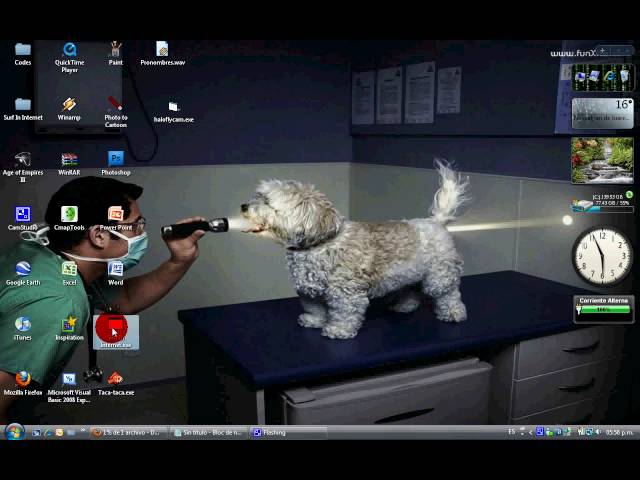Screen dimensions: 640x480
Task: Open the PowerPoint desktop shortcut
Action: (x=116, y=219)
